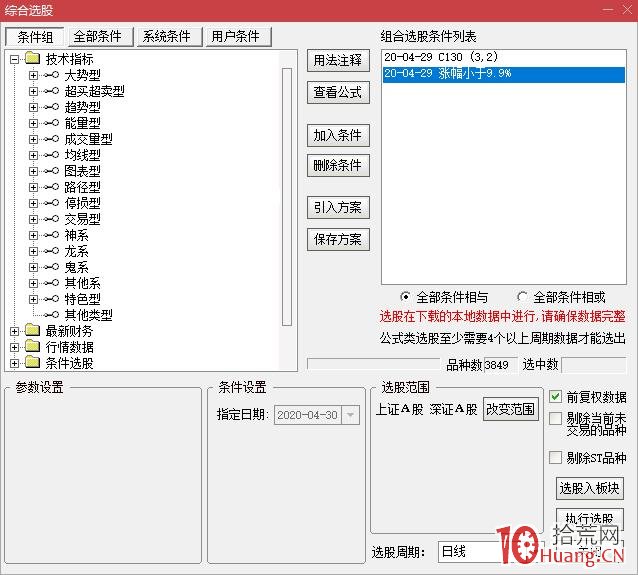This screenshot has height=575, width=638.
Task: Click the 删除条件 button
Action: point(338,165)
